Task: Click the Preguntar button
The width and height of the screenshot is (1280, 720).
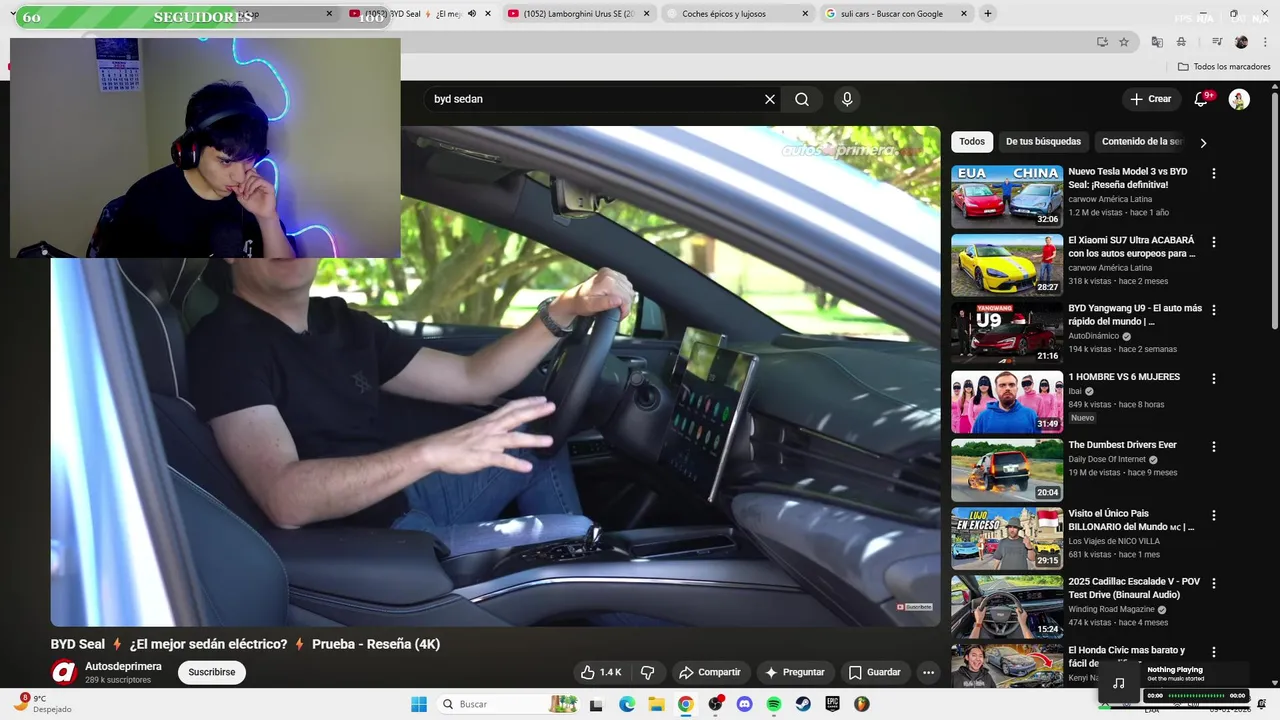Action: coord(795,672)
